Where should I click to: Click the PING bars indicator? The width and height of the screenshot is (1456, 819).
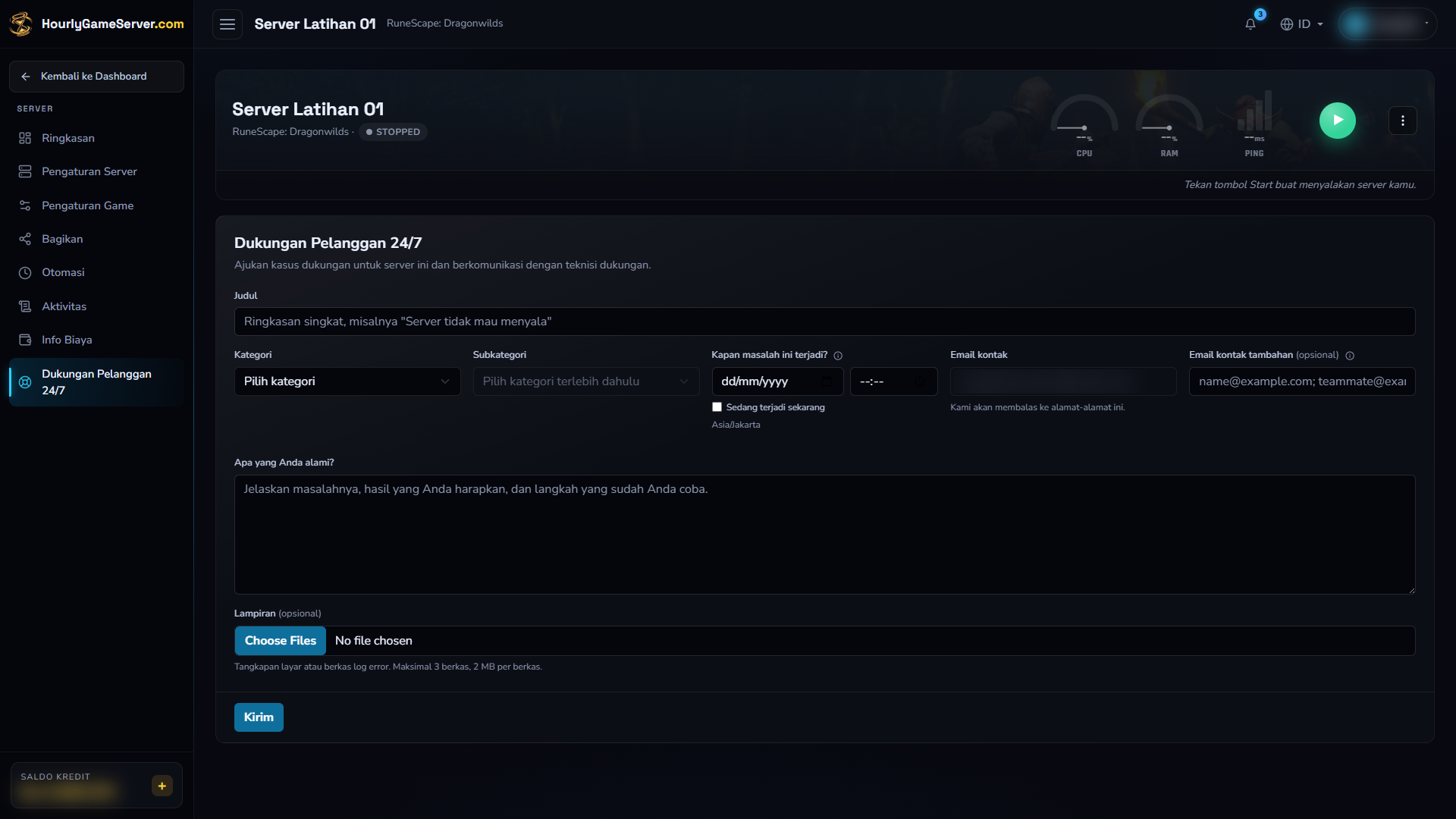(1254, 125)
